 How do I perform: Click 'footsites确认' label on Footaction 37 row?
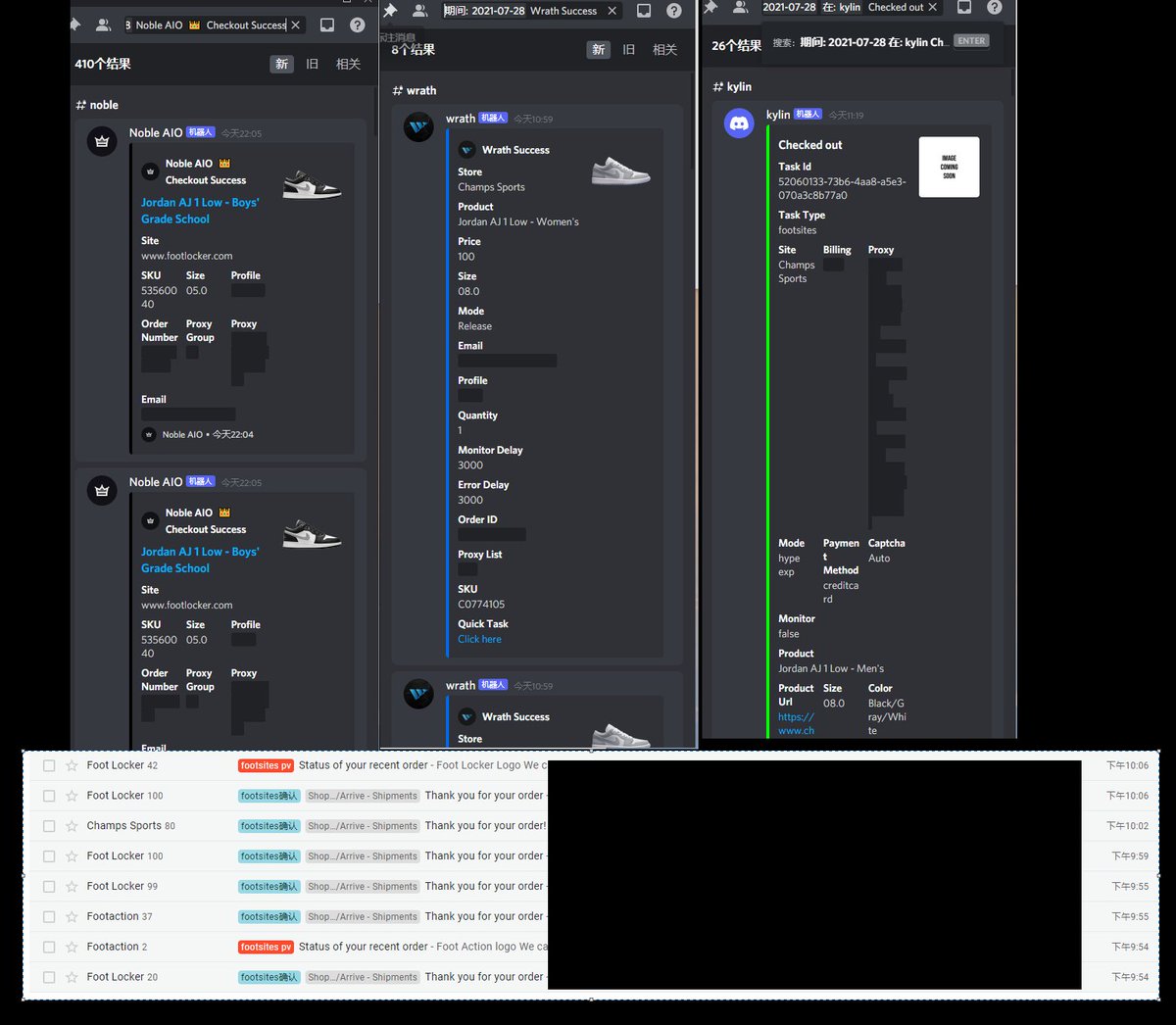click(269, 917)
